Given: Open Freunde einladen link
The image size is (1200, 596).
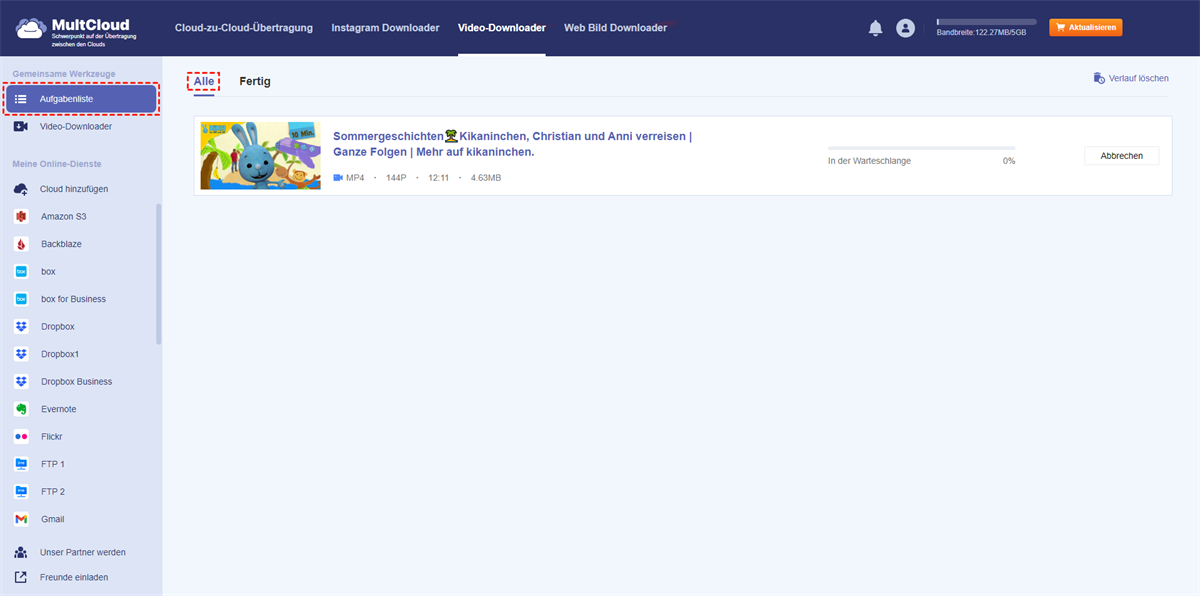Looking at the screenshot, I should 74,577.
